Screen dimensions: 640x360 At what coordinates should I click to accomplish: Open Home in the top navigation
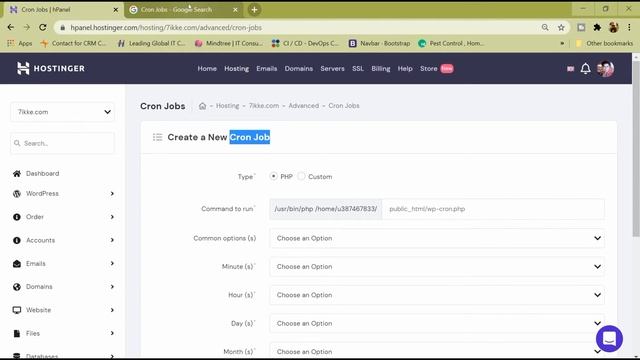207,69
